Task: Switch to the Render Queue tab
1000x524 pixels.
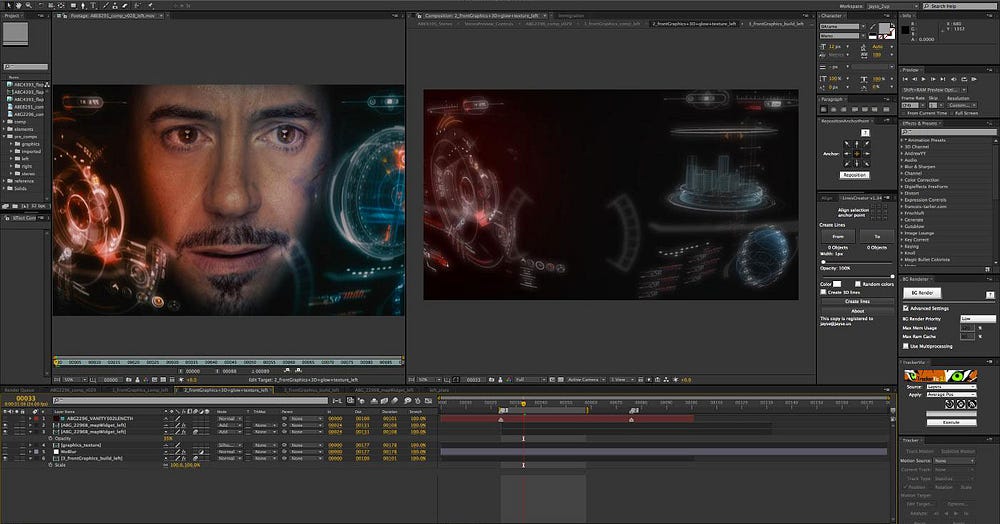Action: 19,389
